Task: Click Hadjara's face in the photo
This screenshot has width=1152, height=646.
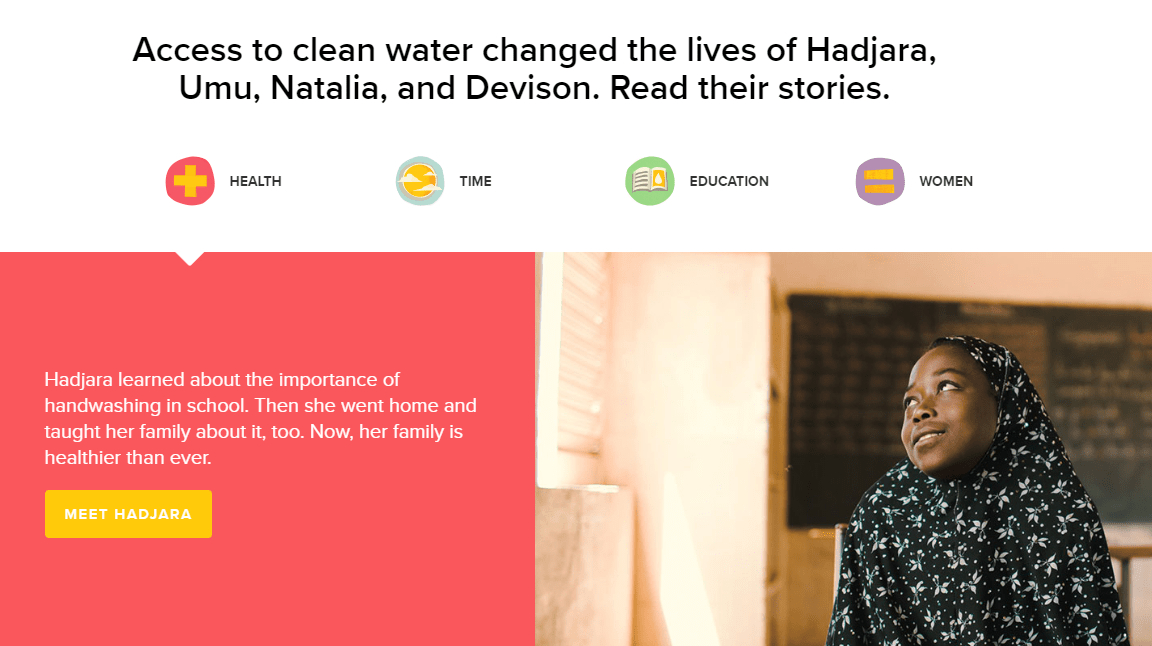Action: point(948,412)
